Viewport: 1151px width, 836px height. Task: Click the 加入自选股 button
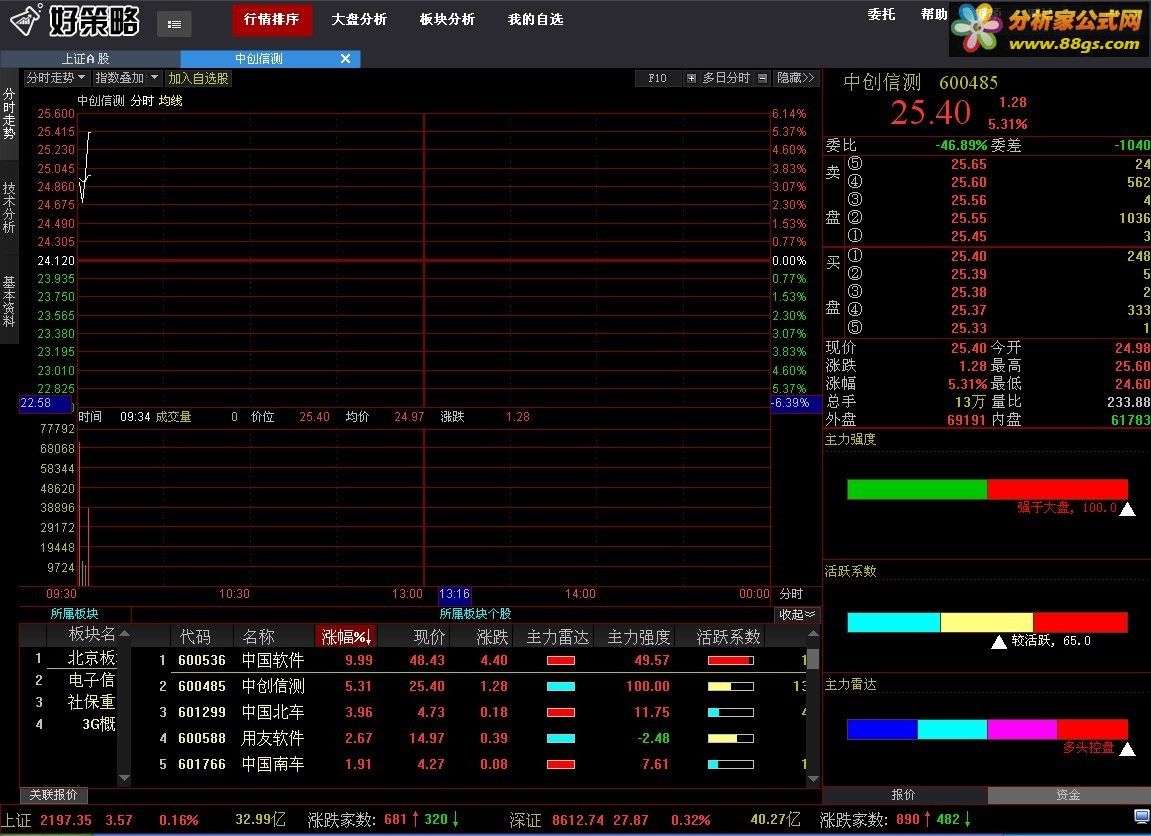pos(198,78)
